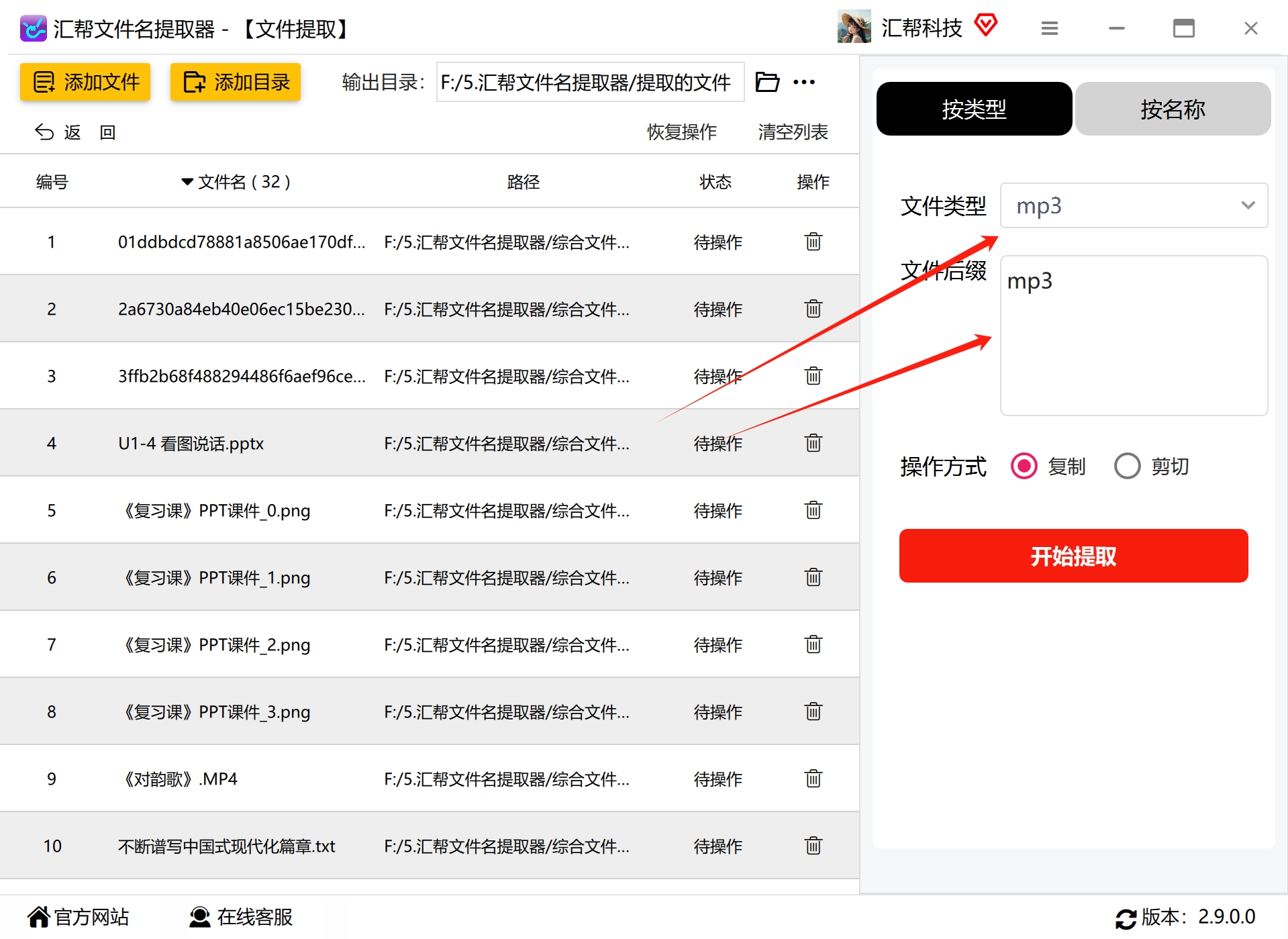This screenshot has width=1288, height=939.
Task: Click 添加文件 button
Action: 85,82
